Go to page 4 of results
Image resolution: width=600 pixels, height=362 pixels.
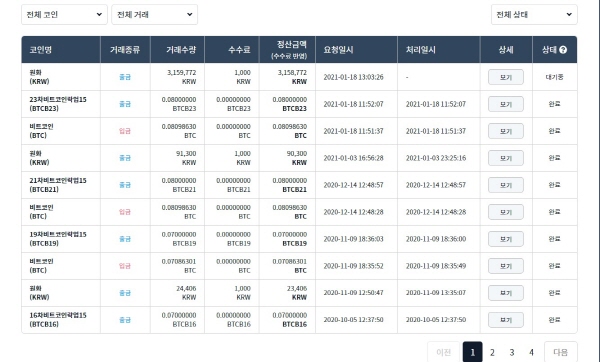(531, 352)
